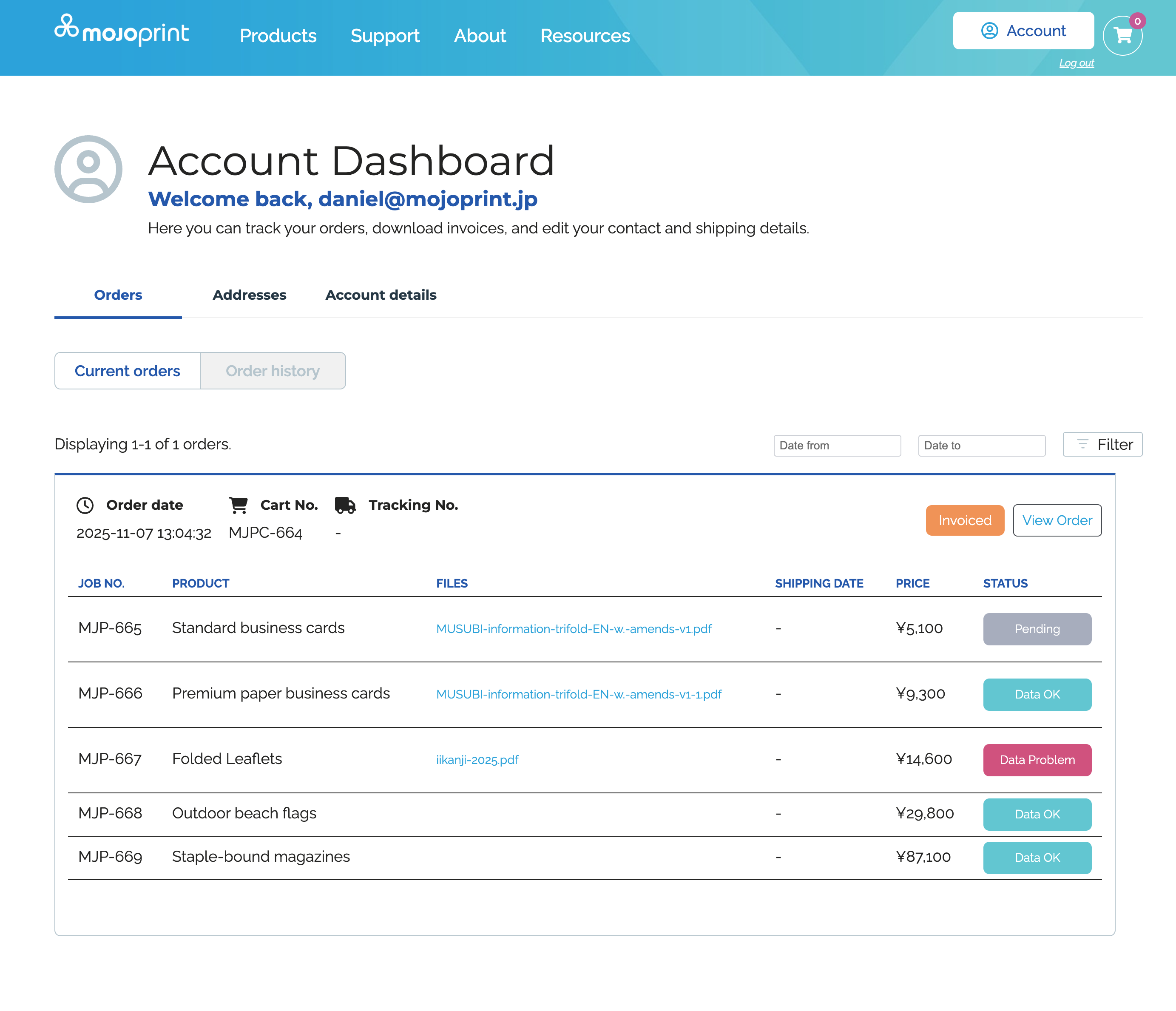This screenshot has width=1176, height=1011.
Task: Open the shopping cart in the header
Action: pyautogui.click(x=1123, y=36)
